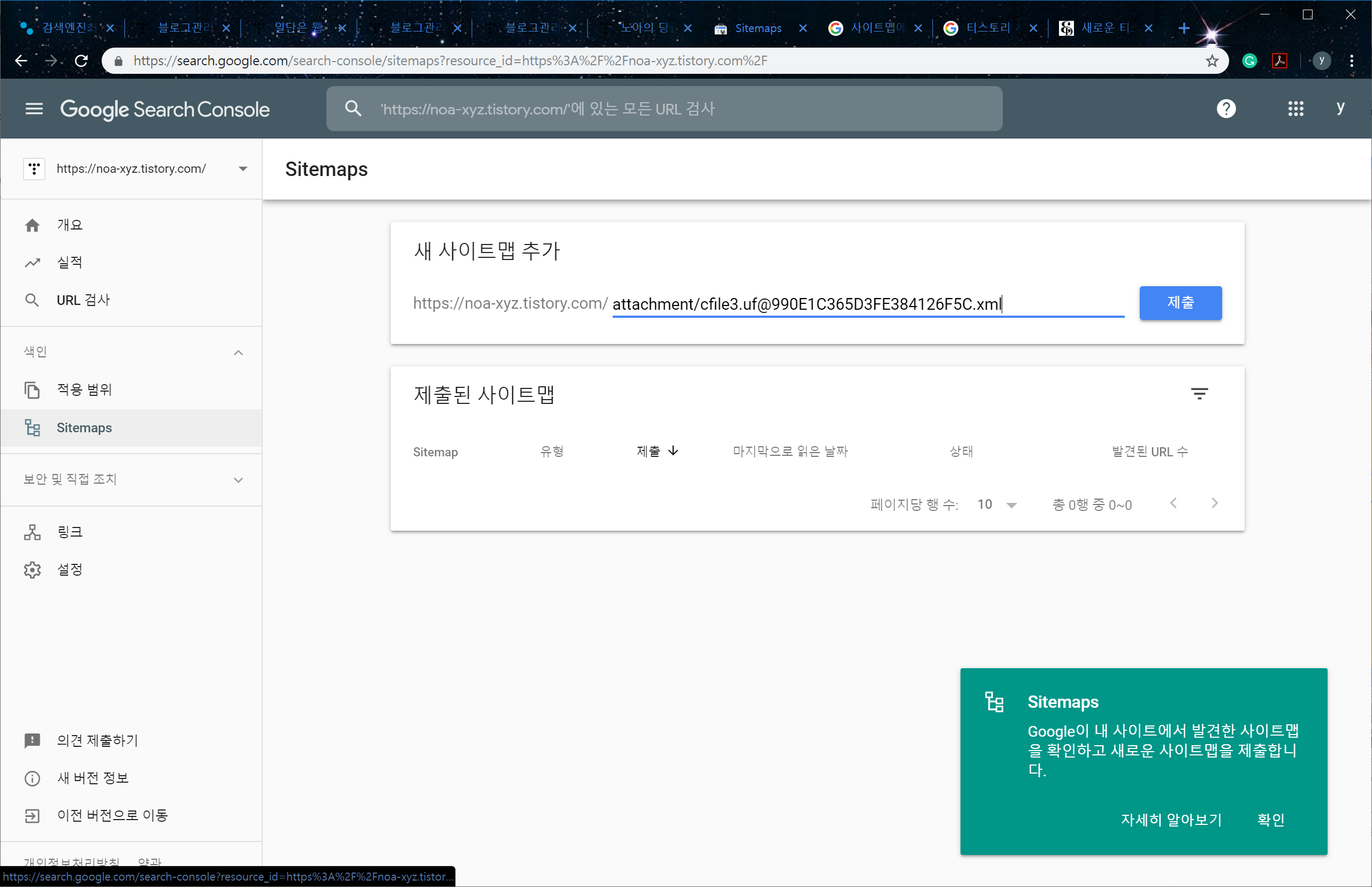Select 적용 범위 in the sidebar
Image resolution: width=1372 pixels, height=887 pixels.
click(x=84, y=389)
